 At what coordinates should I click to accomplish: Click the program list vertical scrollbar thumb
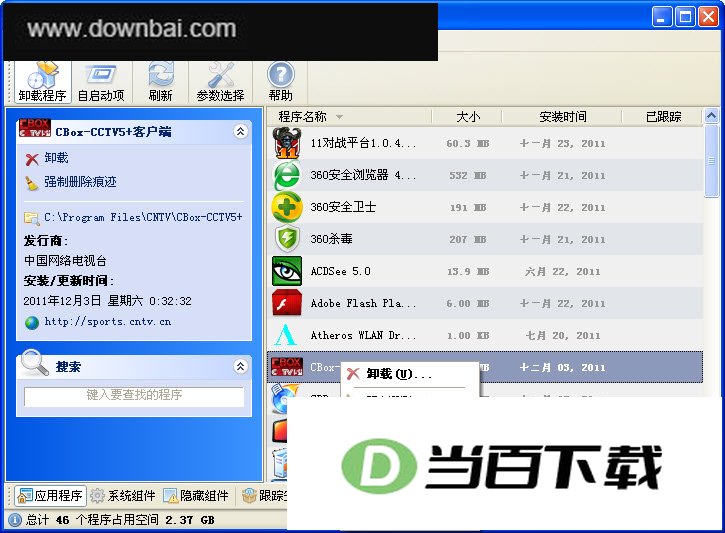711,160
